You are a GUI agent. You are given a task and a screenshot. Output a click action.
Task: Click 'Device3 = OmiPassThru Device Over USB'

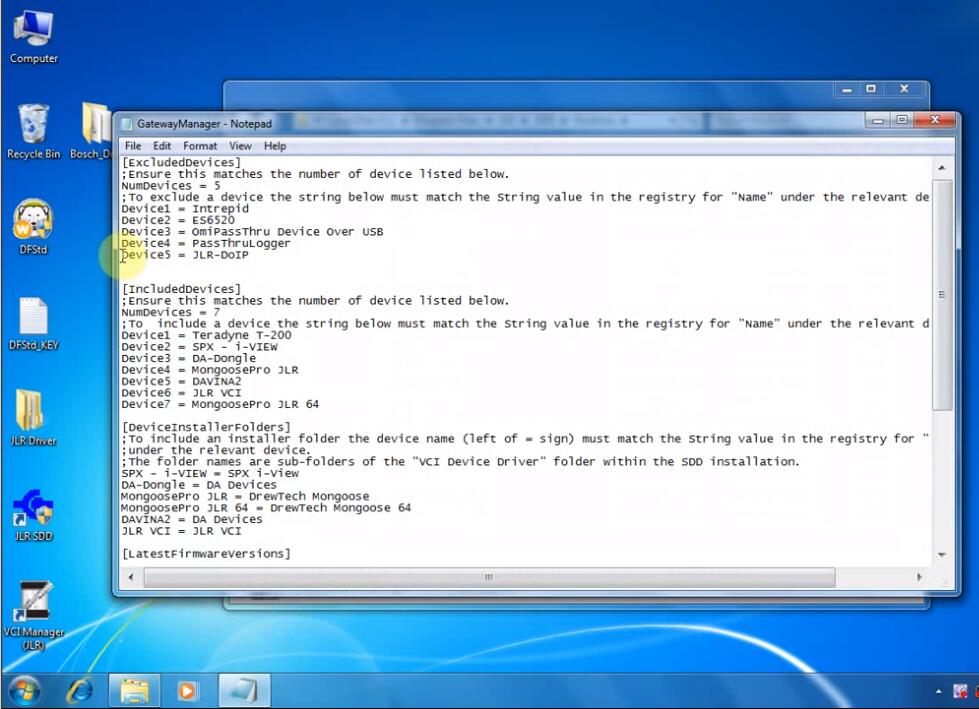pos(252,232)
